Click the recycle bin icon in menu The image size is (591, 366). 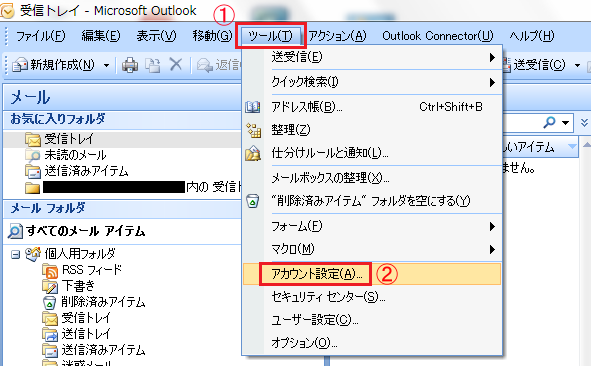[x=253, y=201]
